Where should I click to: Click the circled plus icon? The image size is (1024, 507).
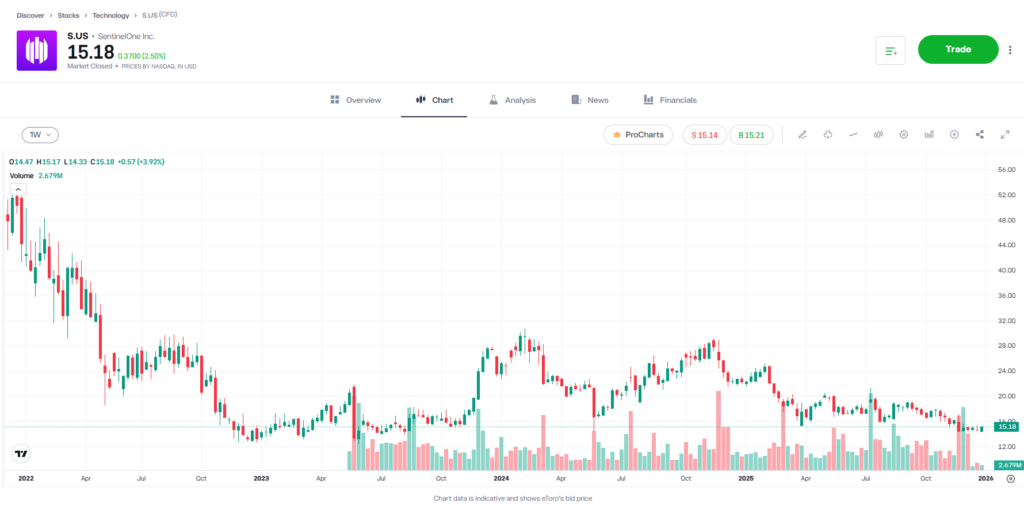tap(954, 134)
